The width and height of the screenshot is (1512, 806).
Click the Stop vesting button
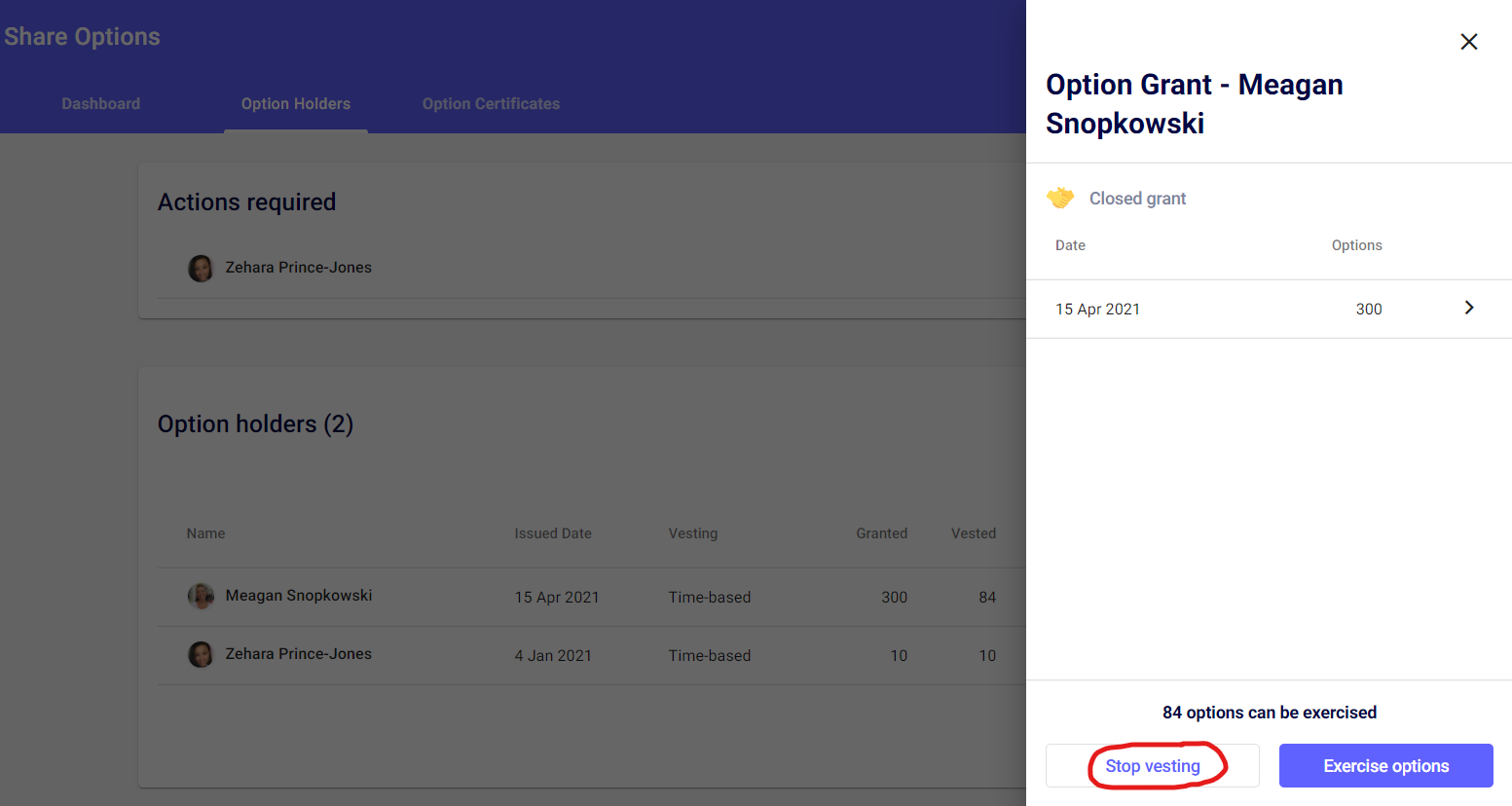click(x=1153, y=766)
